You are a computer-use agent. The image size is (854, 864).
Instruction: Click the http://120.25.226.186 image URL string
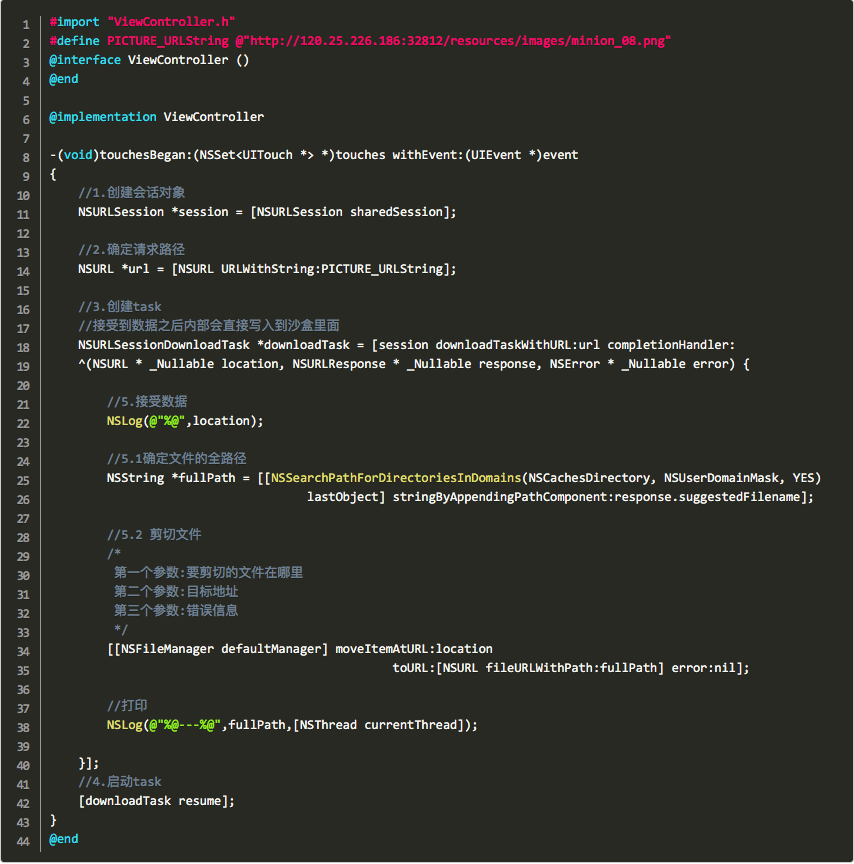pos(453,41)
